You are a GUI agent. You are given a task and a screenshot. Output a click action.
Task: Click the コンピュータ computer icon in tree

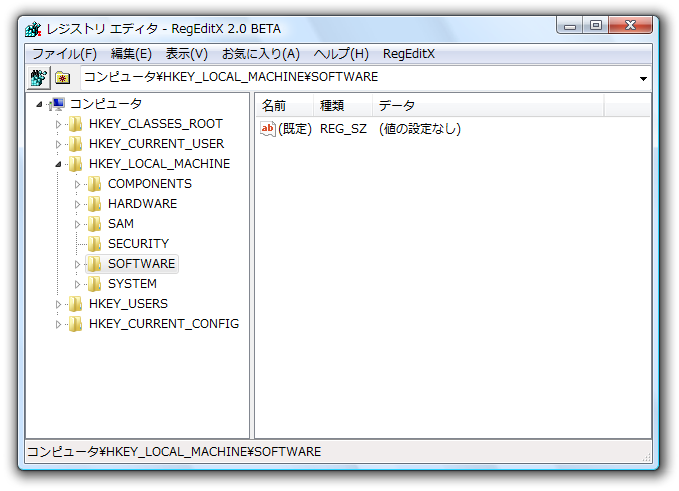pyautogui.click(x=57, y=104)
